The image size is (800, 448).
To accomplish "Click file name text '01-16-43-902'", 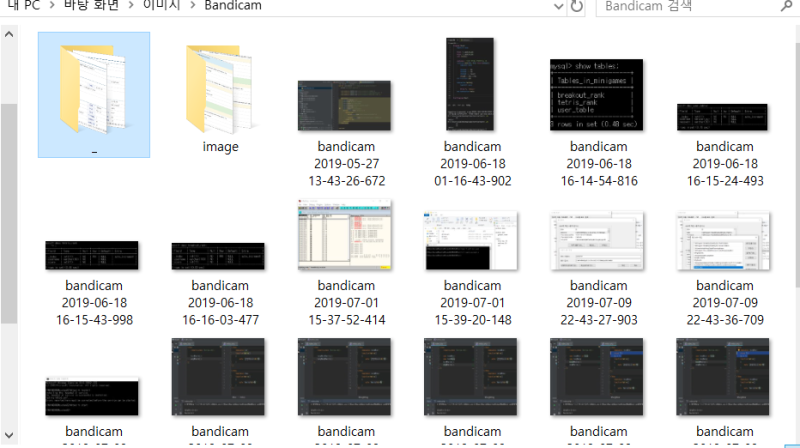I will click(x=472, y=181).
